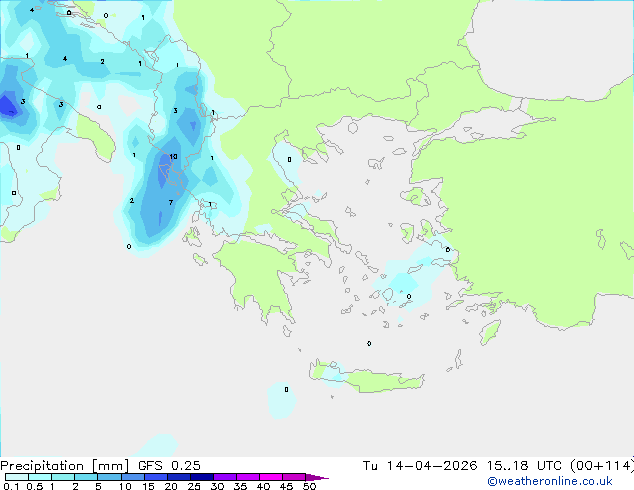Click the 45–50 mm legend swatch
Screen dimensions: 634x490
point(294,477)
